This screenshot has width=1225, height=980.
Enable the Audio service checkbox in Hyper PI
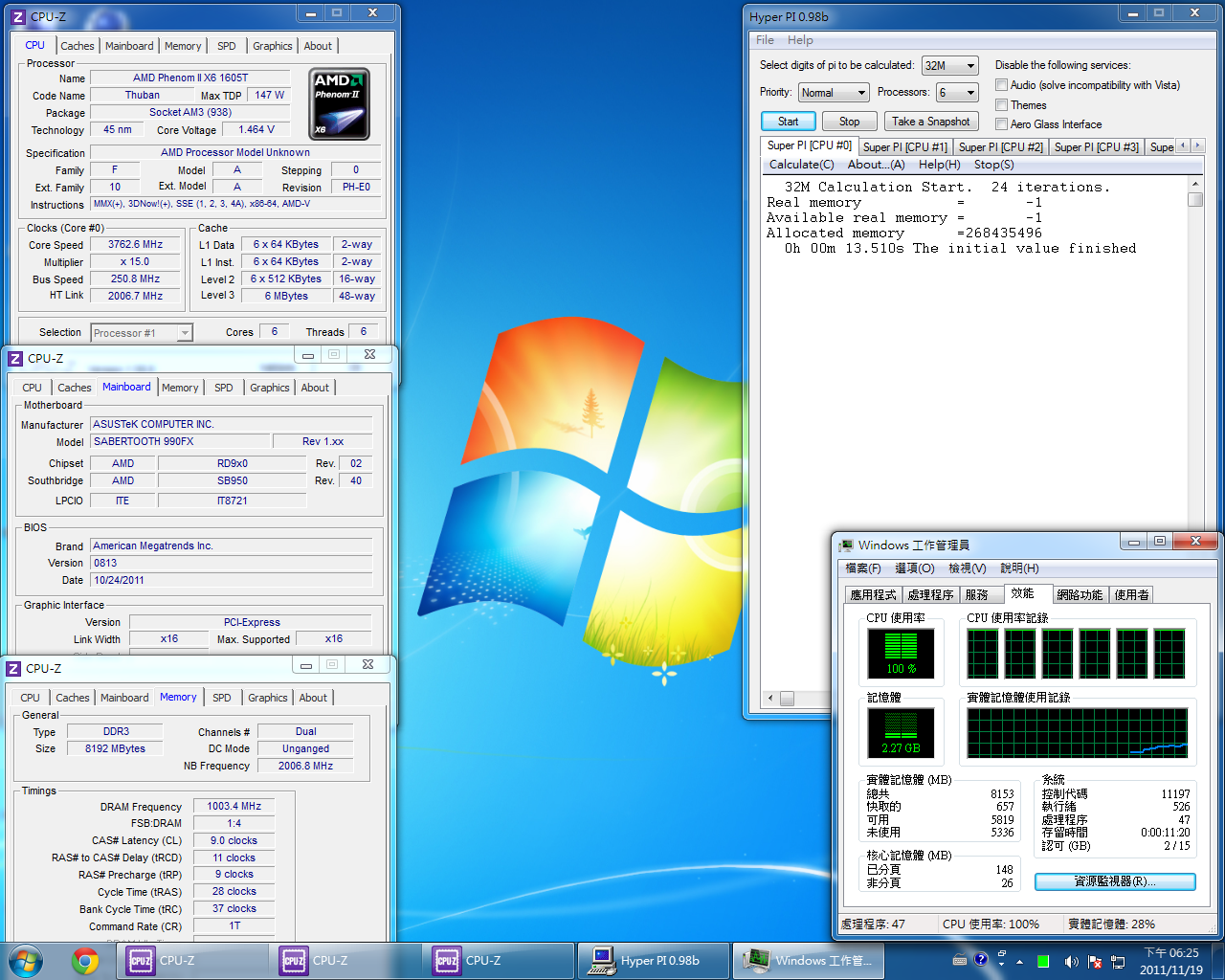click(1001, 85)
